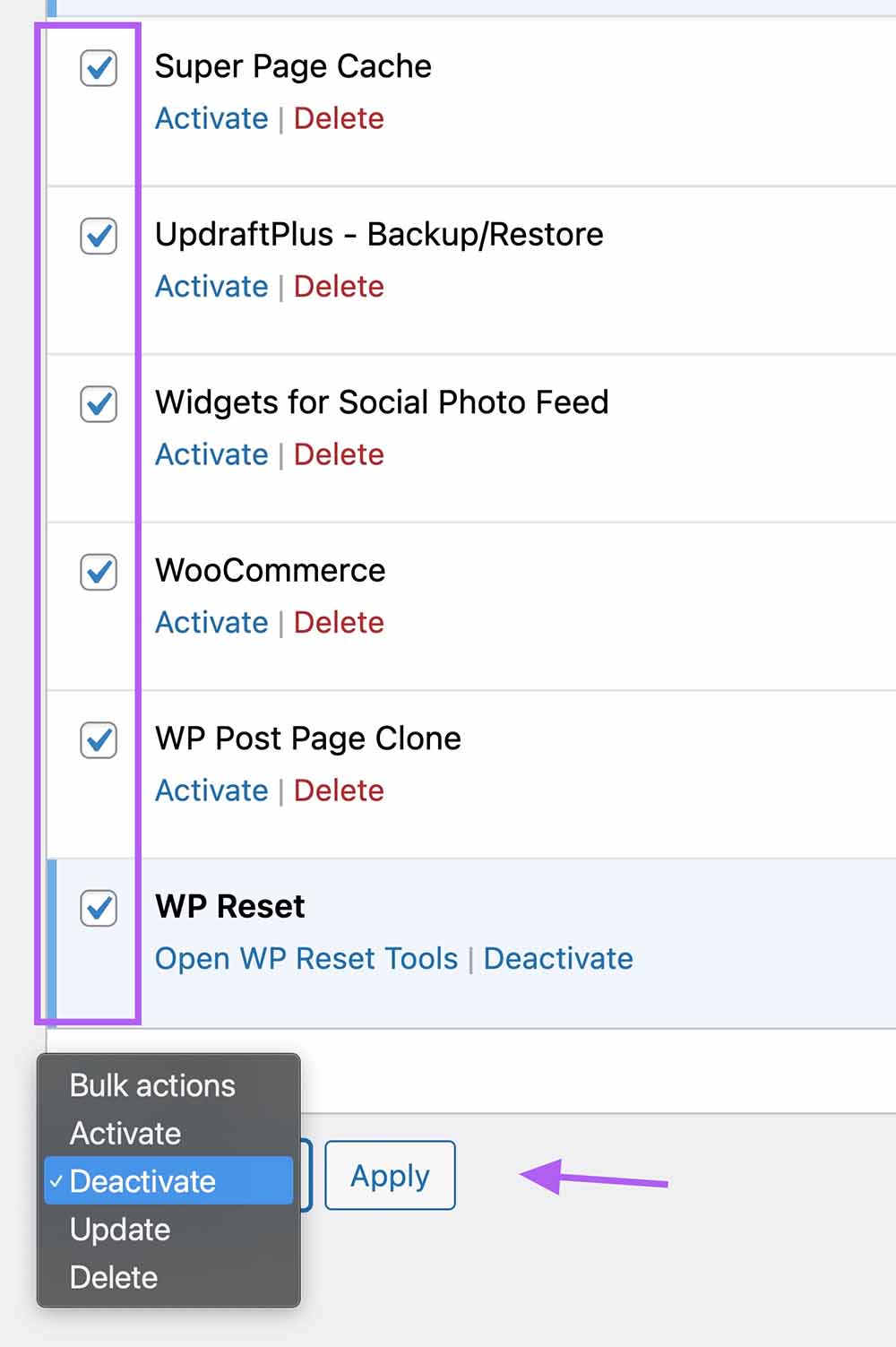
Task: Choose Bulk actions option in dropdown
Action: tap(152, 1085)
